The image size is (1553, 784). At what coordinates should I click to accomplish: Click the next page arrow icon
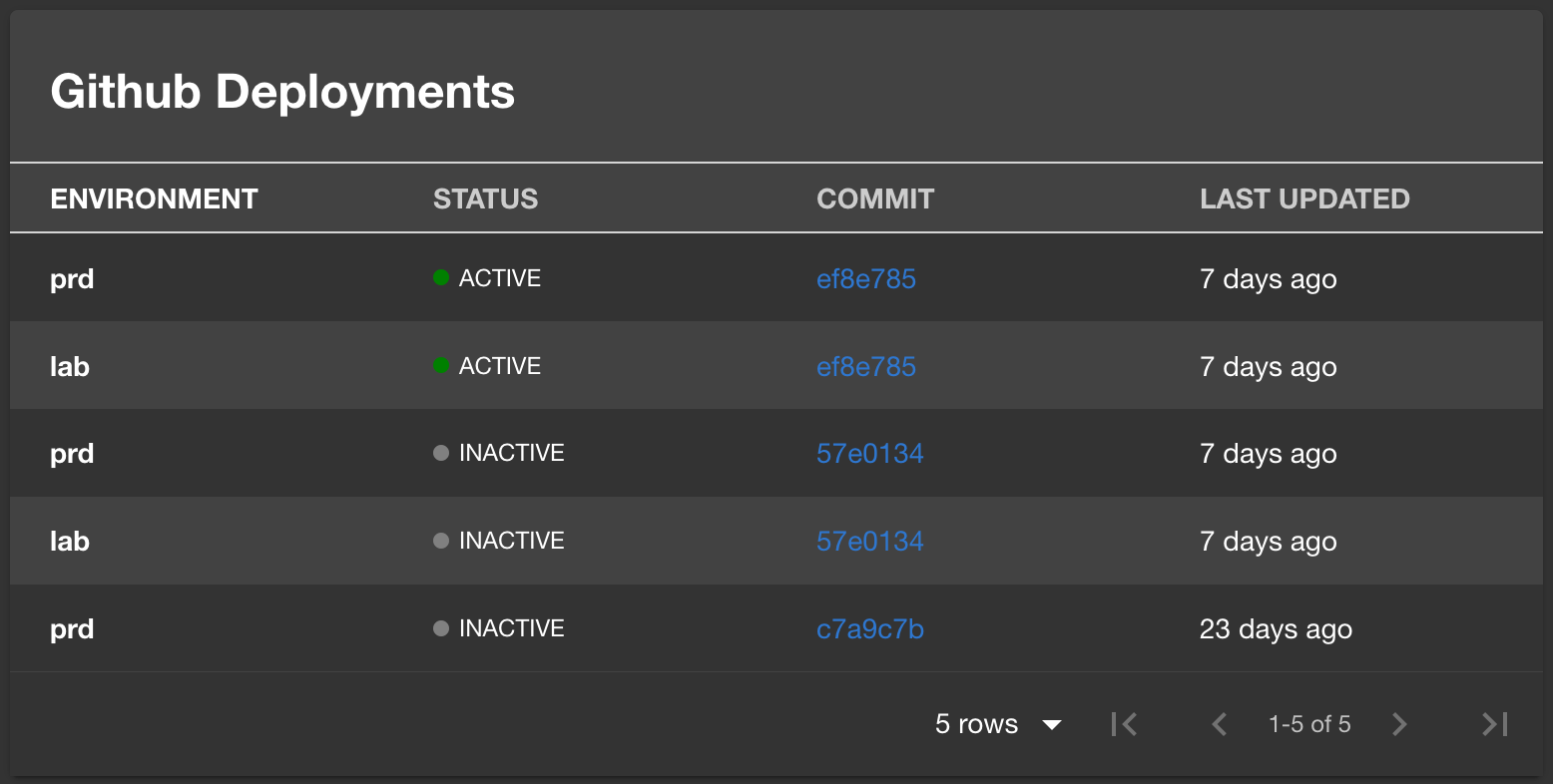click(1399, 724)
